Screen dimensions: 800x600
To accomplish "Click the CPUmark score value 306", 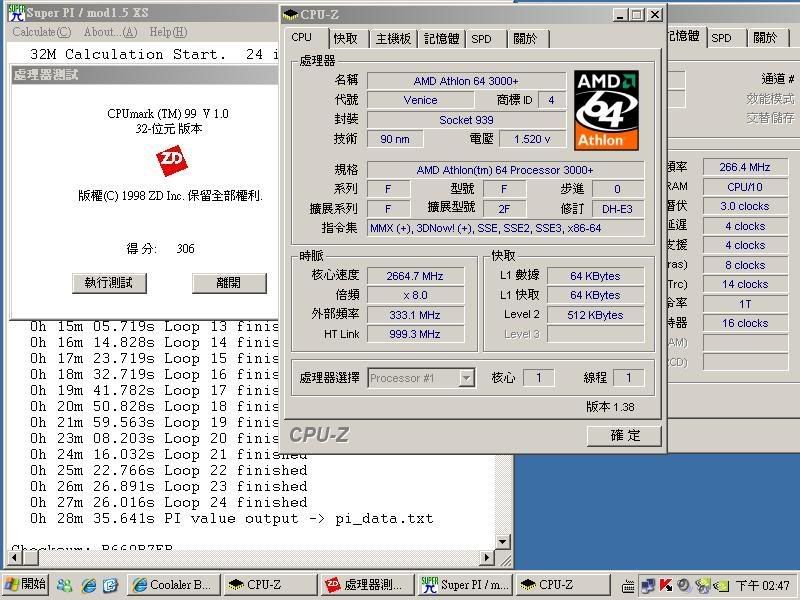I will click(x=186, y=248).
